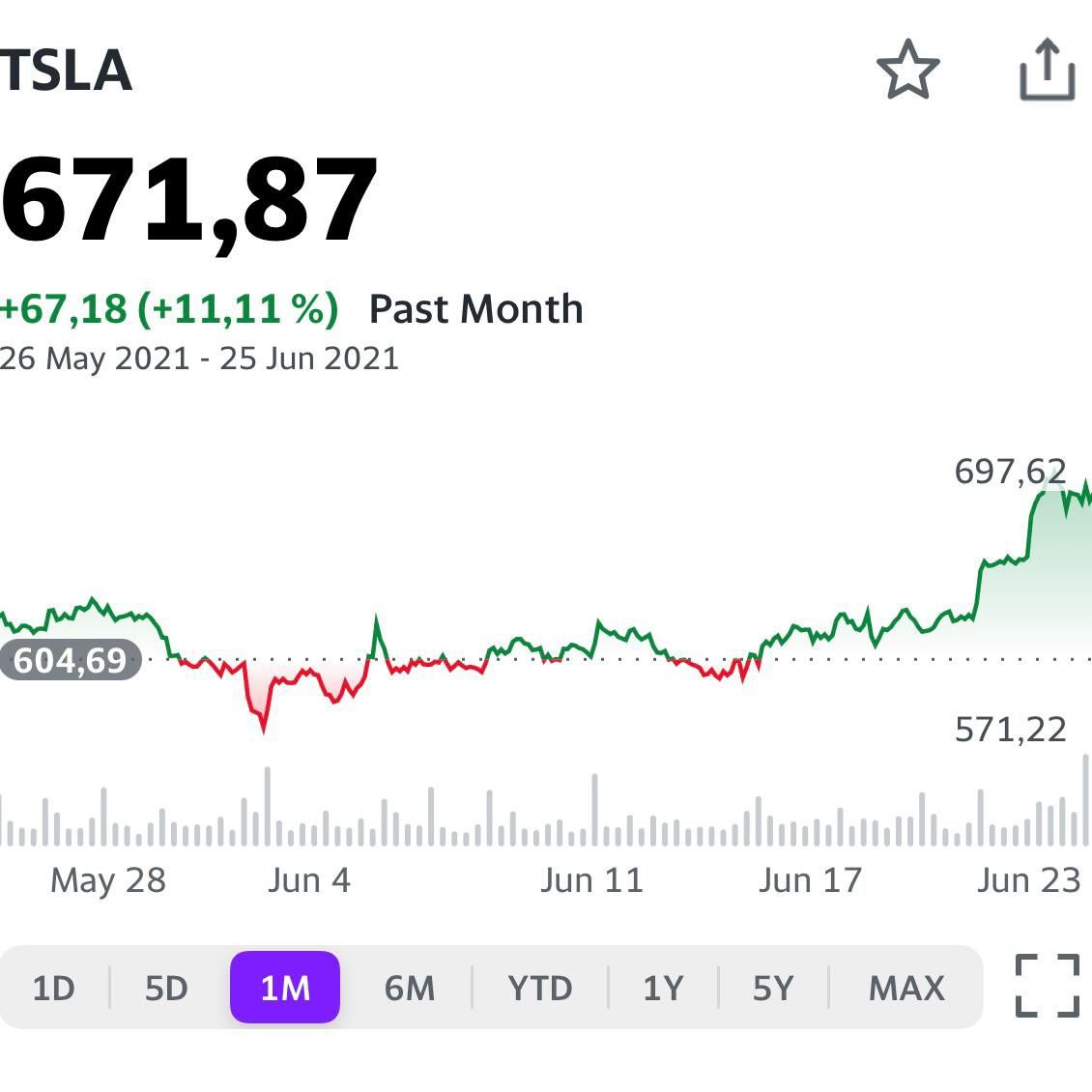1092x1092 pixels.
Task: Select the 1M time range
Action: pyautogui.click(x=285, y=988)
